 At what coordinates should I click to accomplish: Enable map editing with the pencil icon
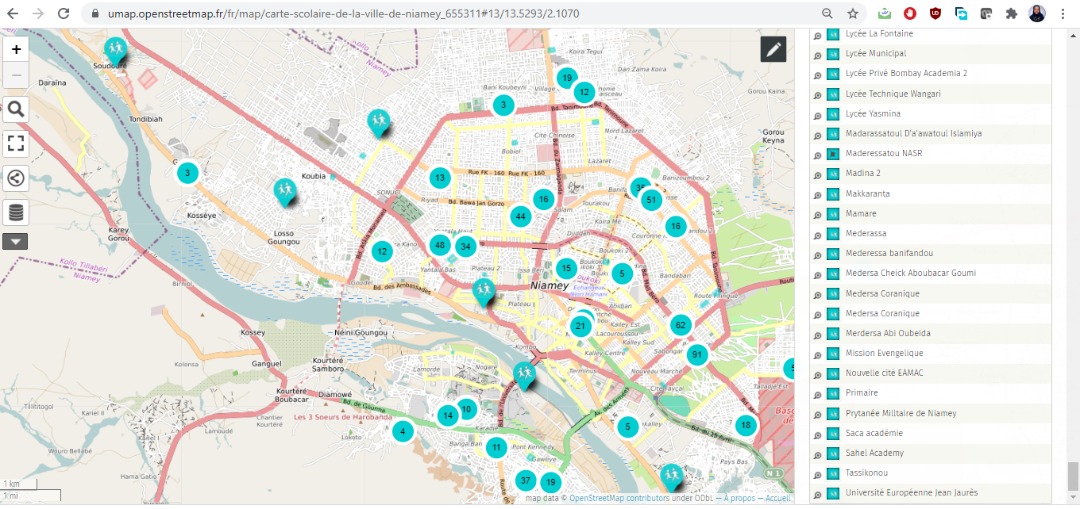click(x=773, y=49)
